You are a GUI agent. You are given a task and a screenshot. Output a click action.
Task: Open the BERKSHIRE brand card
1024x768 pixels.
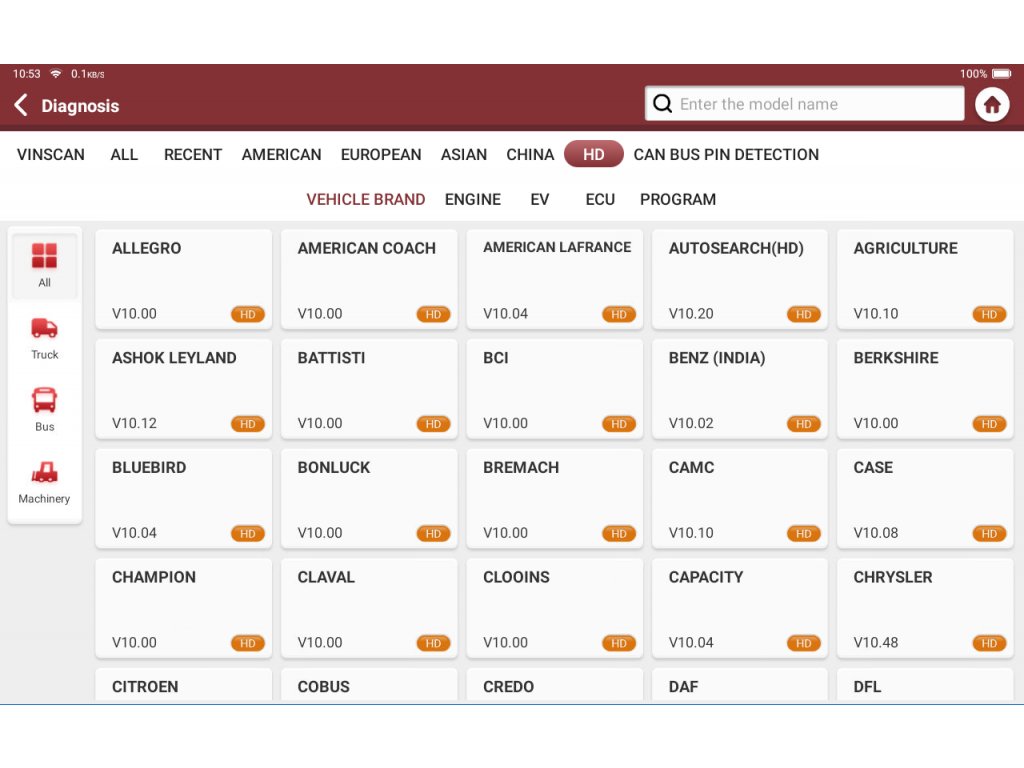pyautogui.click(x=925, y=389)
